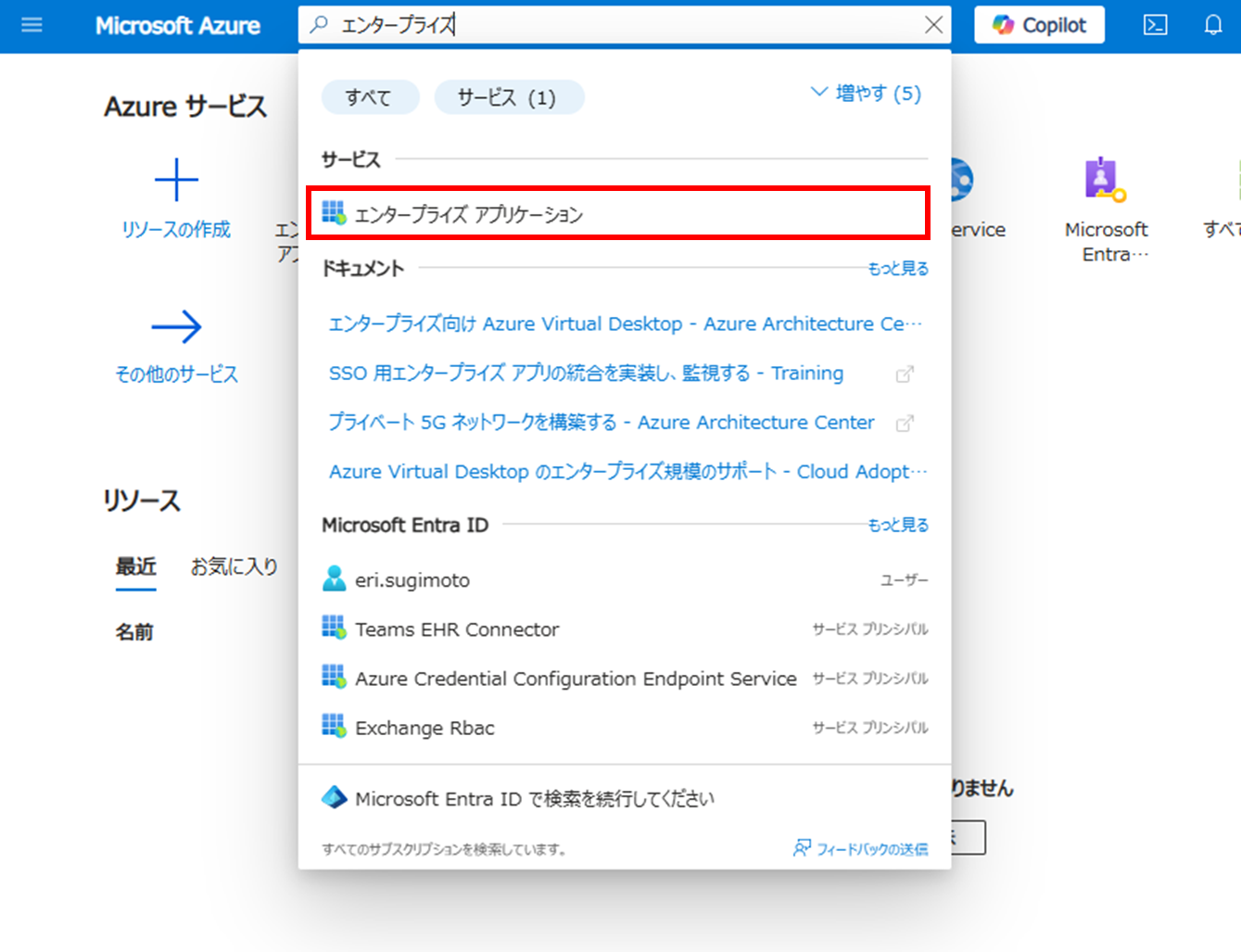Viewport: 1241px width, 952px height.
Task: Select the すべて filter chip
Action: (x=370, y=97)
